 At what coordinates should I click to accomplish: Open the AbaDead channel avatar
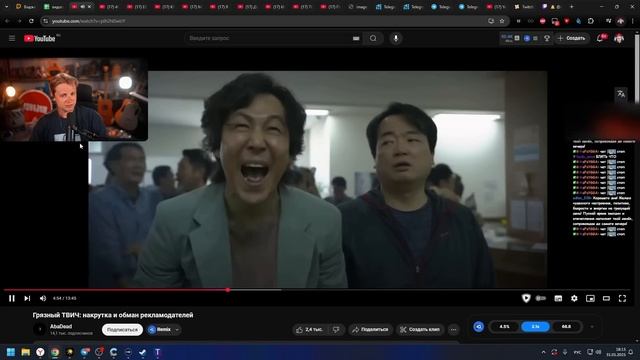[40, 329]
